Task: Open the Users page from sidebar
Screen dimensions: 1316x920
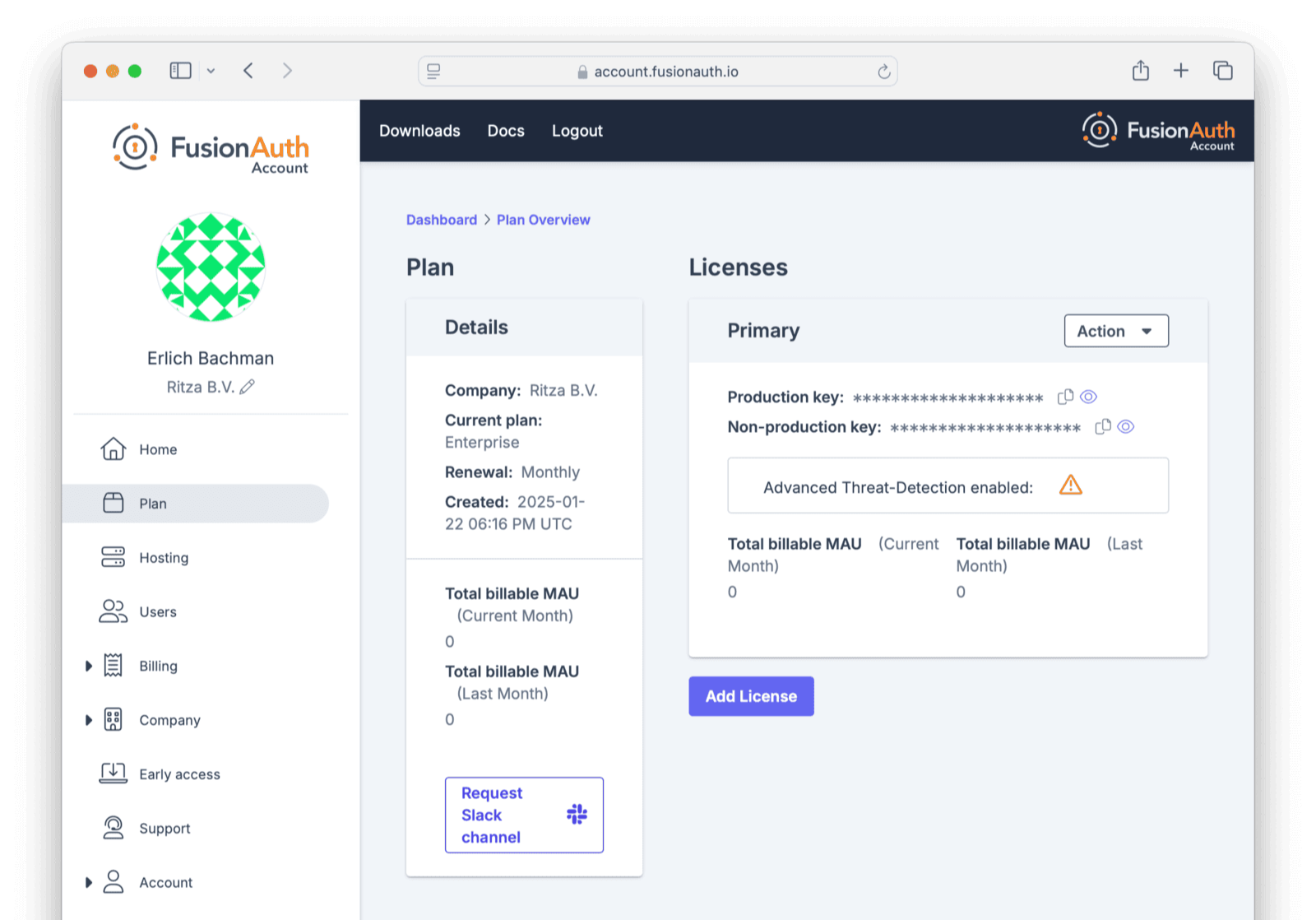Action: 157,612
